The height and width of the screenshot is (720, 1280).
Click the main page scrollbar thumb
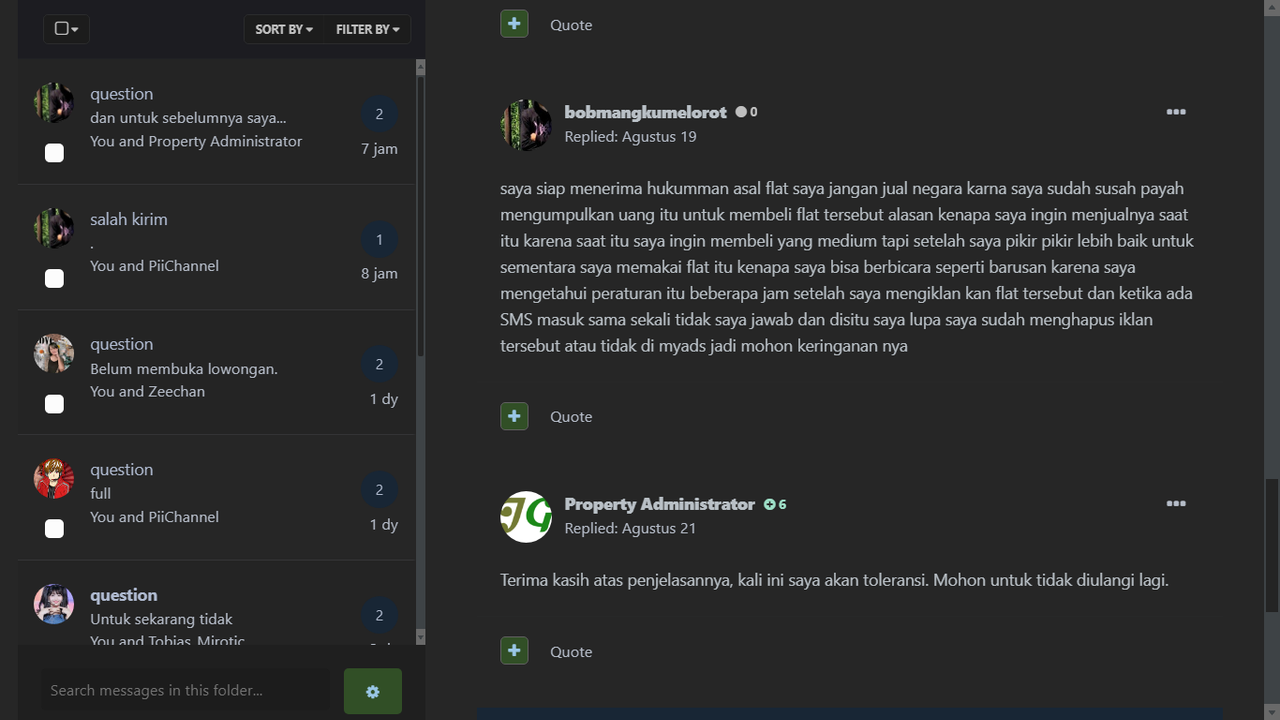(1272, 546)
